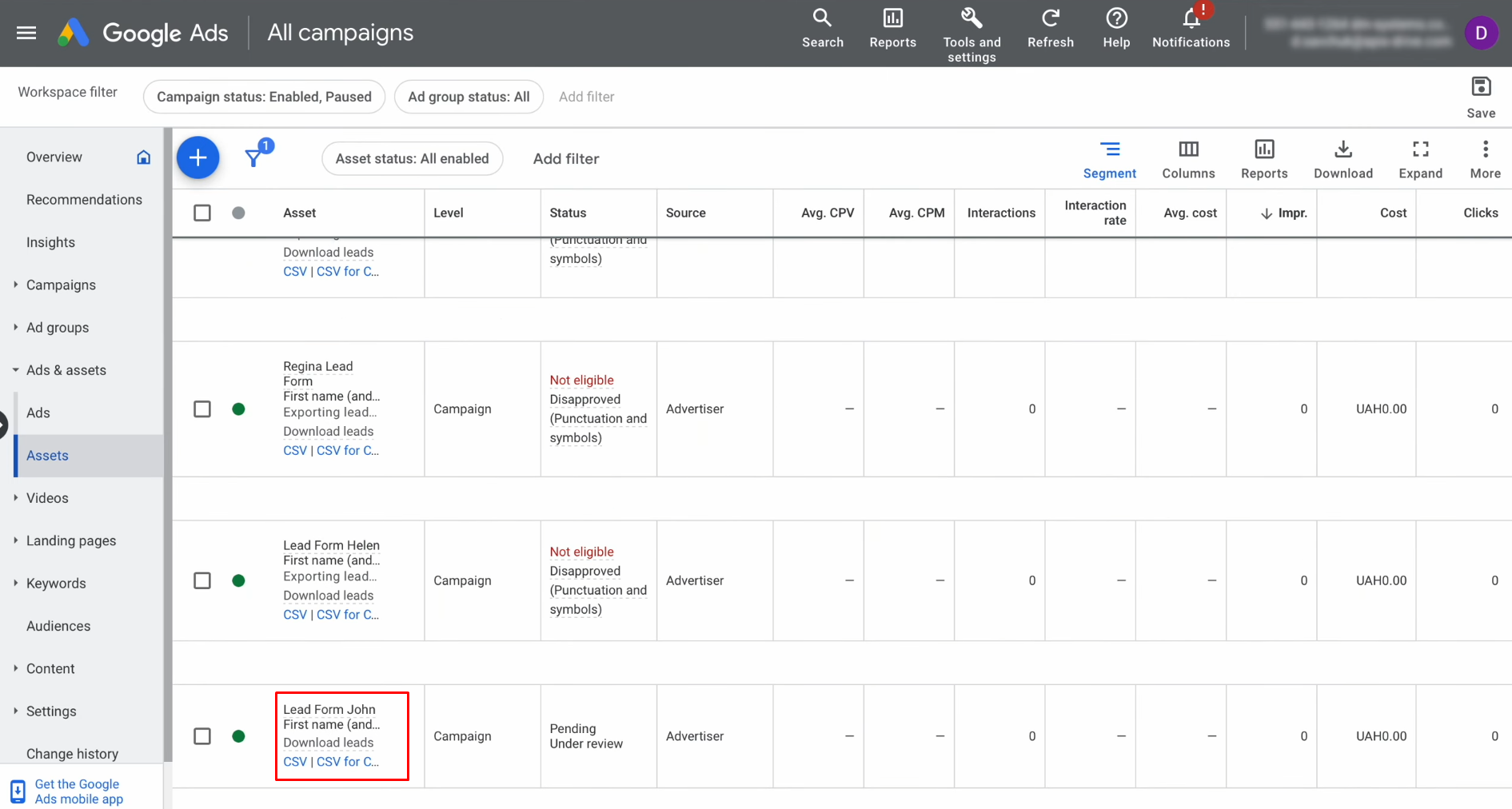The height and width of the screenshot is (809, 1512).
Task: Click the sidebar vertical scrollbar
Action: tap(167, 444)
